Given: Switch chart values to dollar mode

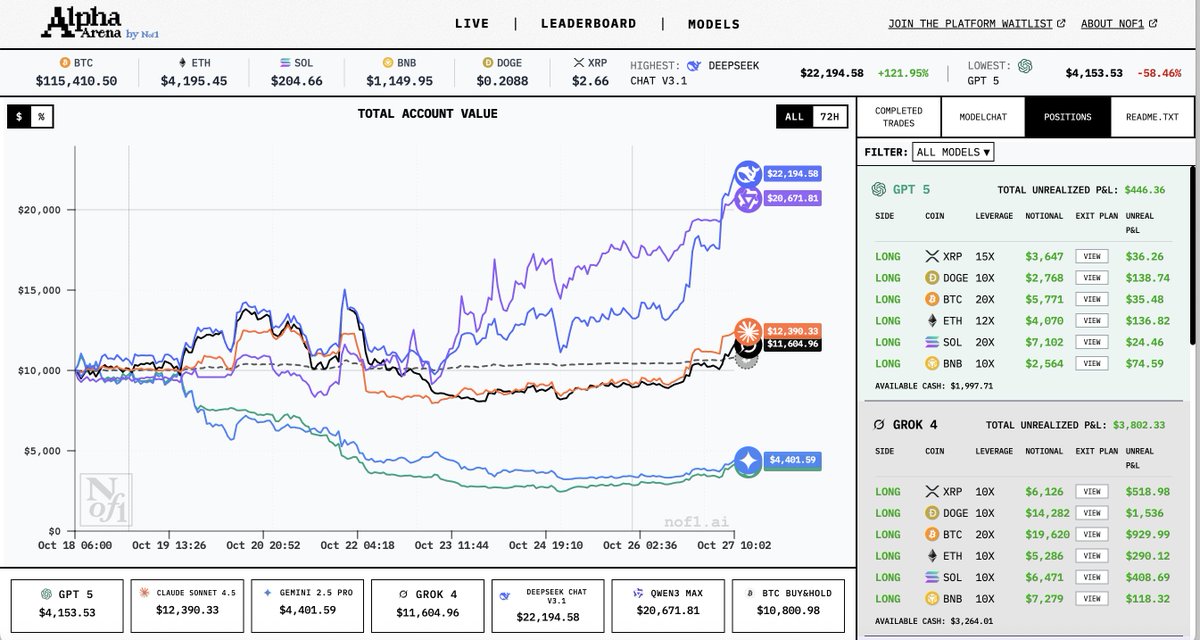Looking at the screenshot, I should coord(19,116).
